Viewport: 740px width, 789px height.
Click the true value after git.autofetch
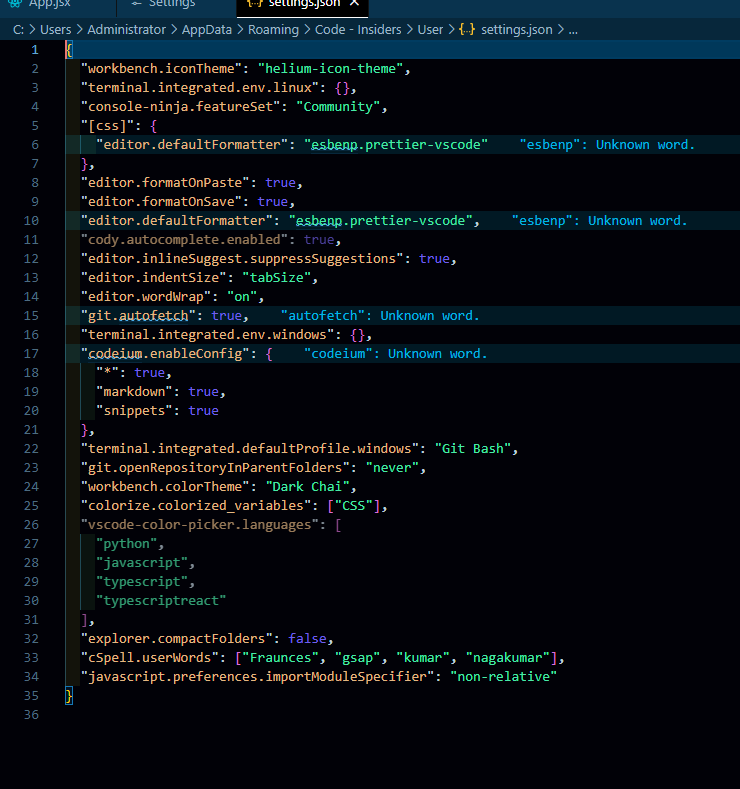pos(227,316)
